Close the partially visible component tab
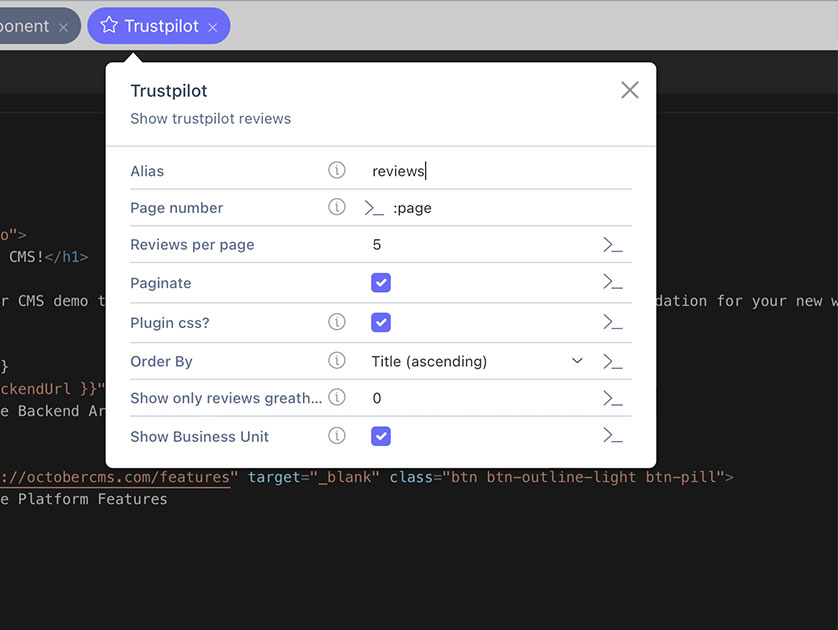The width and height of the screenshot is (838, 630). (x=63, y=27)
